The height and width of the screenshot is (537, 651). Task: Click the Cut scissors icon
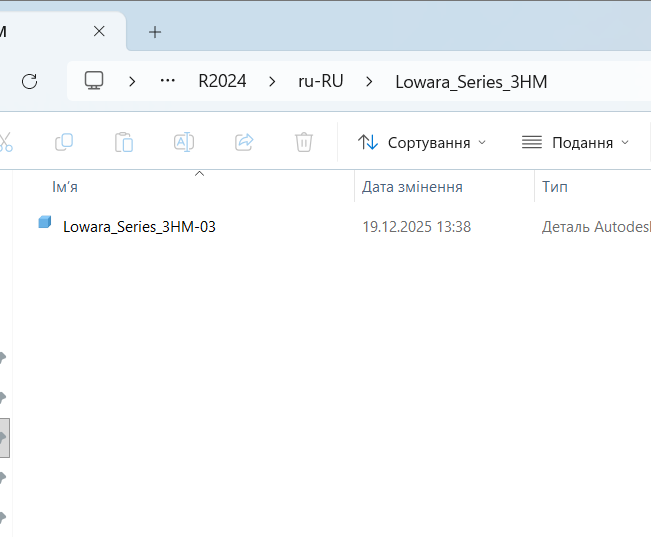5,142
